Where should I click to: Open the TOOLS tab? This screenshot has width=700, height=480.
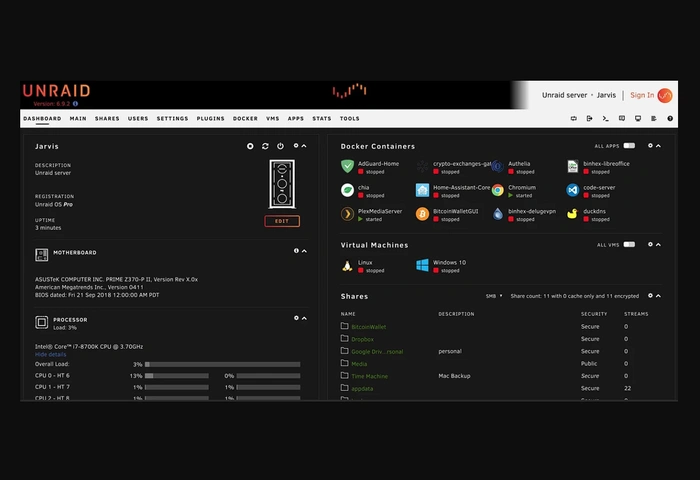(350, 119)
